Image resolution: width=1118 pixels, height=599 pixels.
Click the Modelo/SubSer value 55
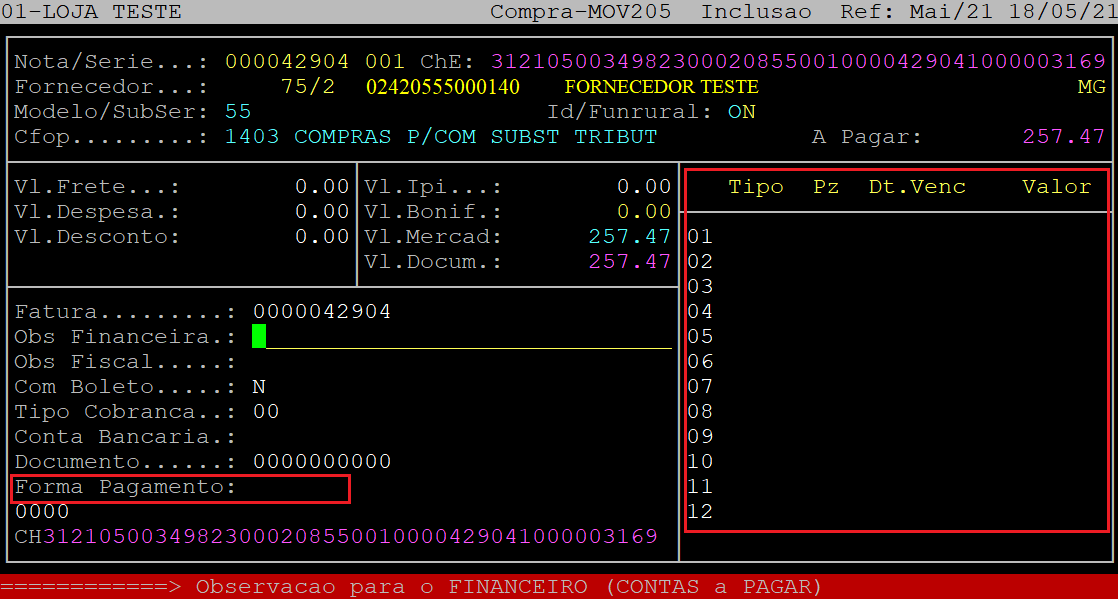[238, 112]
